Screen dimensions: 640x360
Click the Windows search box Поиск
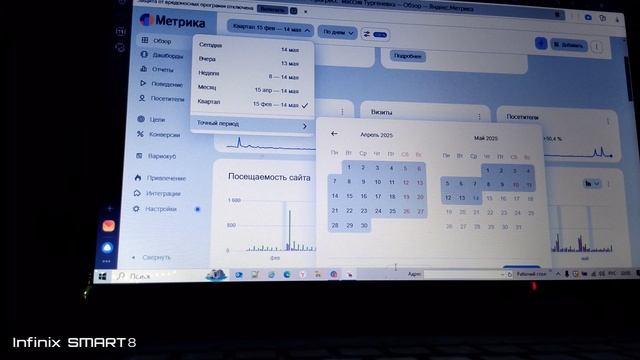159,276
